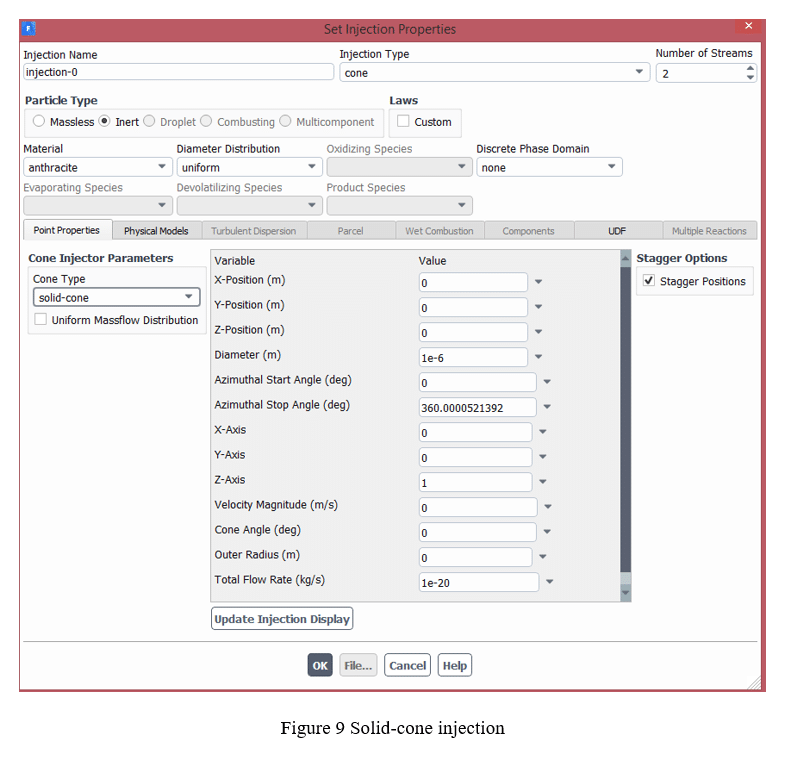
Task: Switch to the Physical Models tab
Action: (156, 231)
